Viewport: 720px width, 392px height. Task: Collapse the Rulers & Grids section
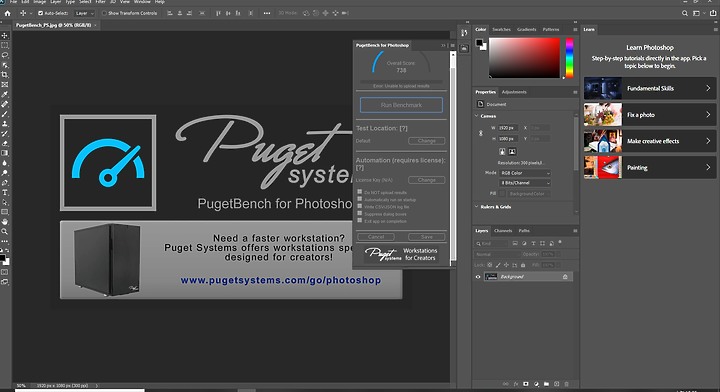[476, 207]
